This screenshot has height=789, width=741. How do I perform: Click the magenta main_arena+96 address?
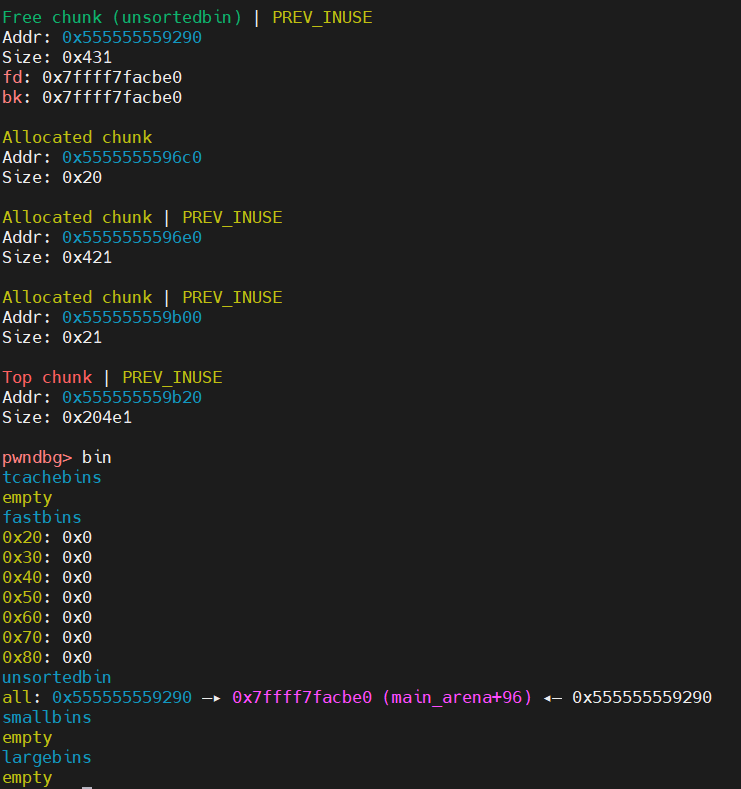[x=382, y=697]
